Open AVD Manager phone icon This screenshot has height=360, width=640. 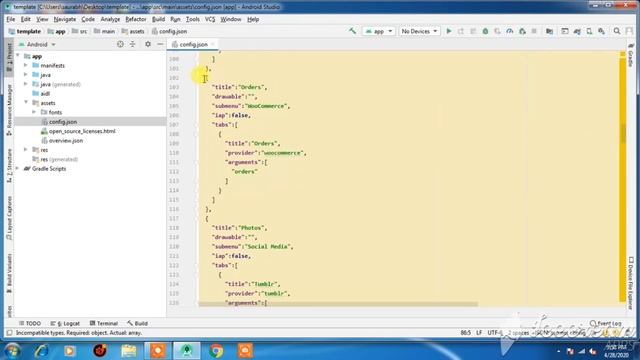coord(589,31)
